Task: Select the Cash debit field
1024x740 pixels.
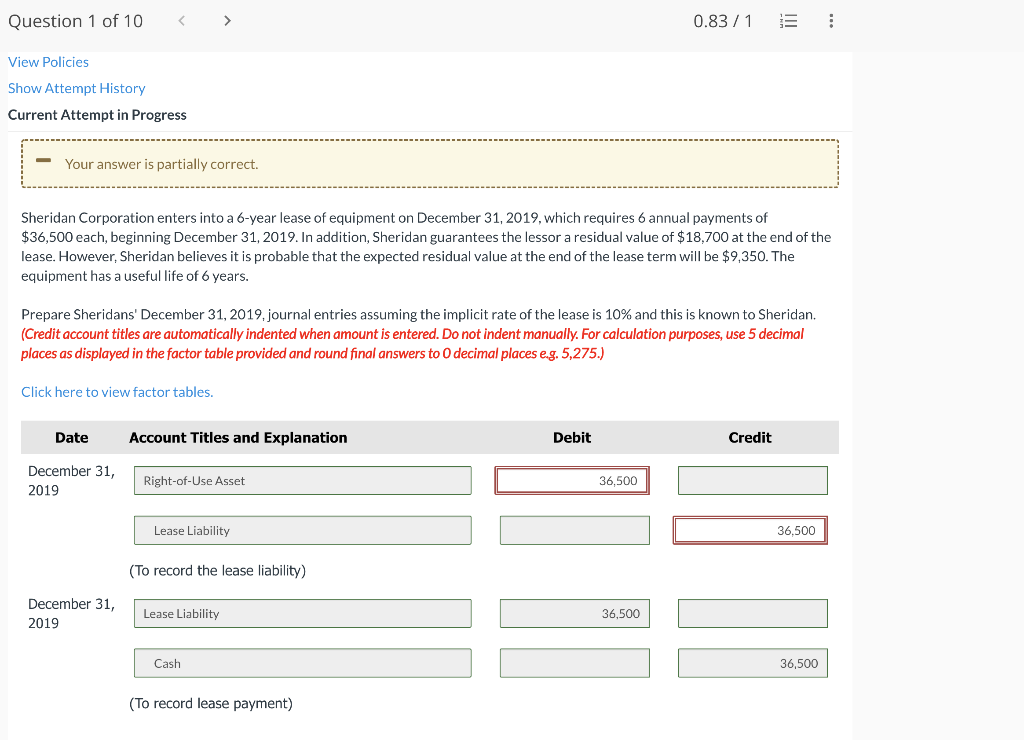Action: [575, 663]
